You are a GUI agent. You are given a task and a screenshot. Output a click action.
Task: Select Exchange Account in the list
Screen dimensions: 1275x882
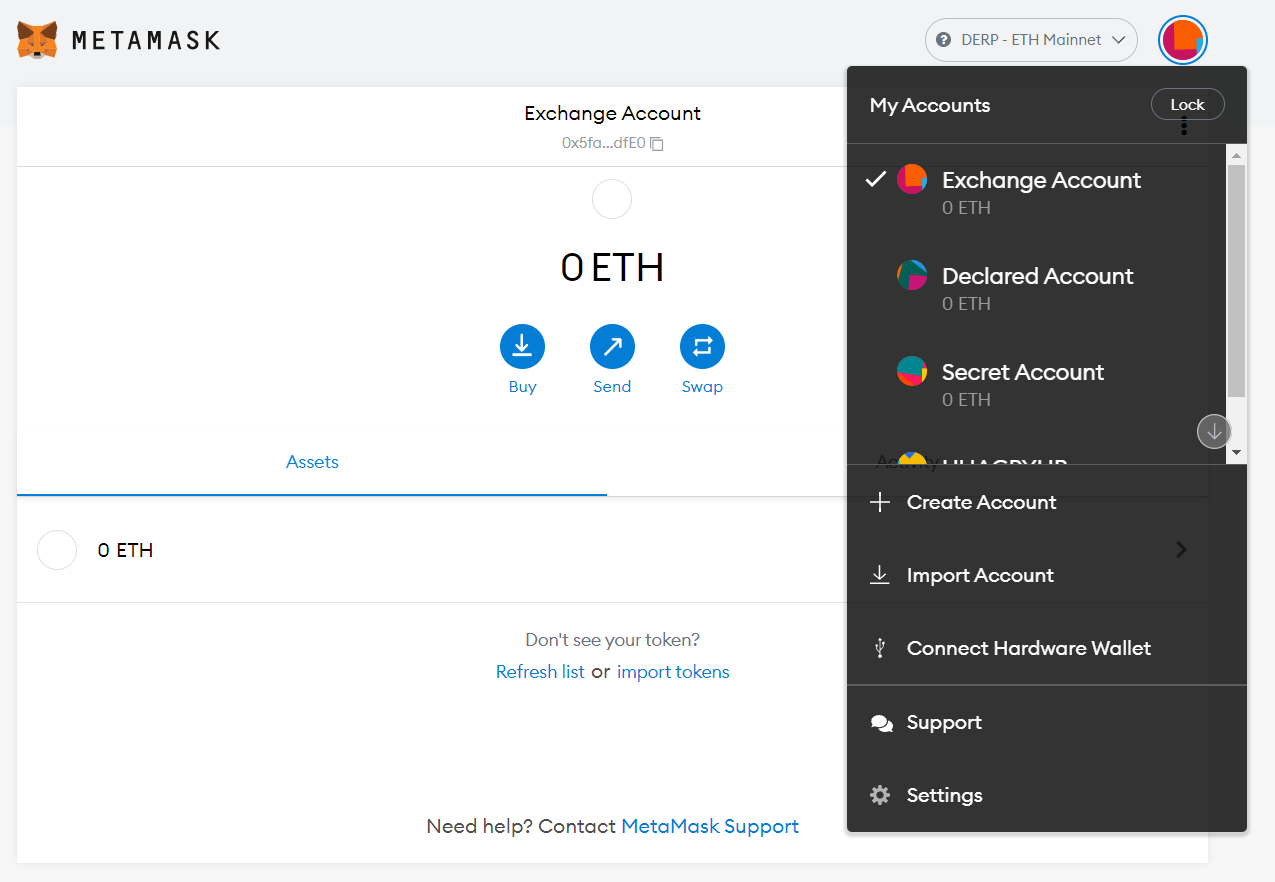1036,192
